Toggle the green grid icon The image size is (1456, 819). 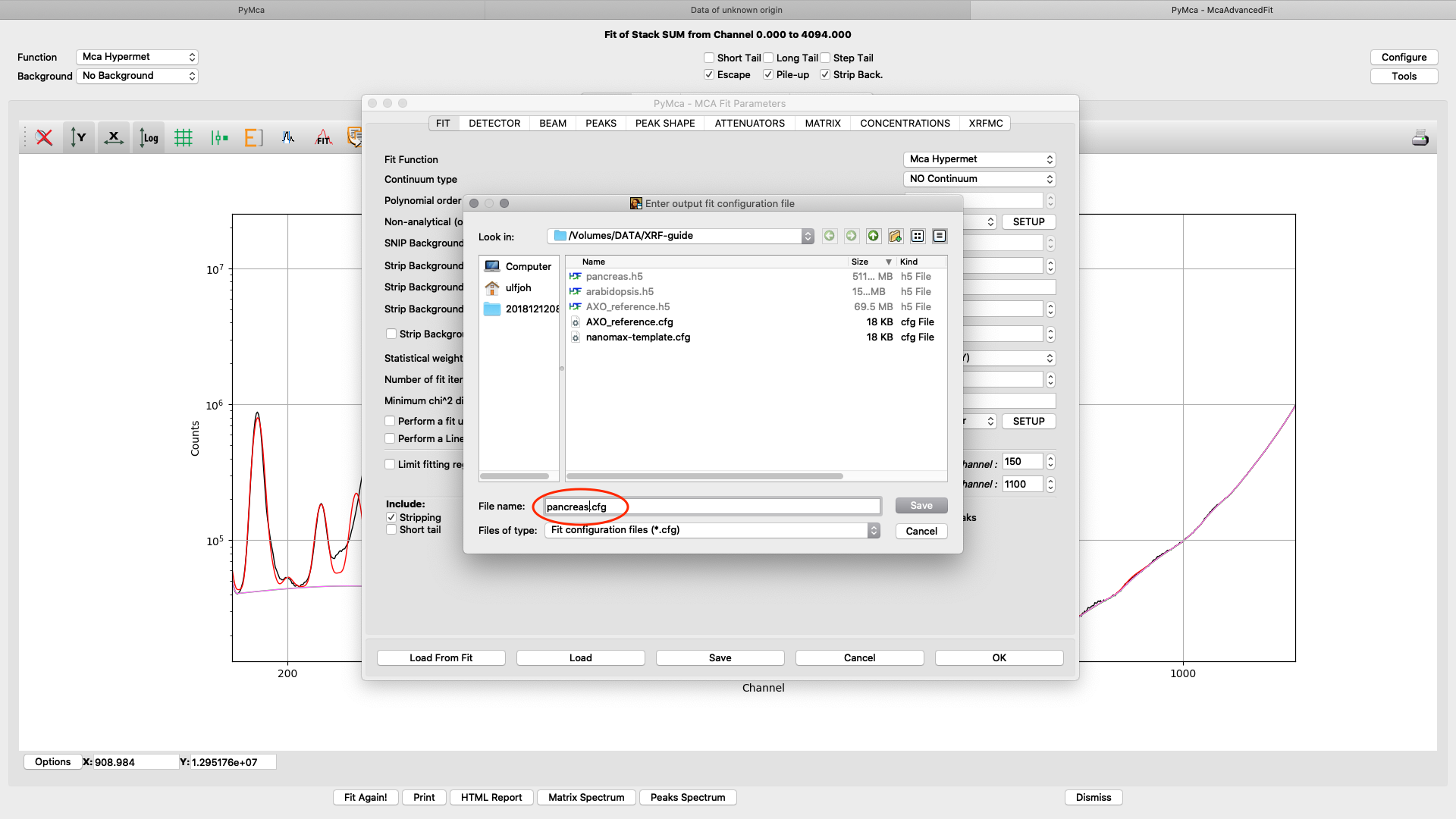click(184, 137)
